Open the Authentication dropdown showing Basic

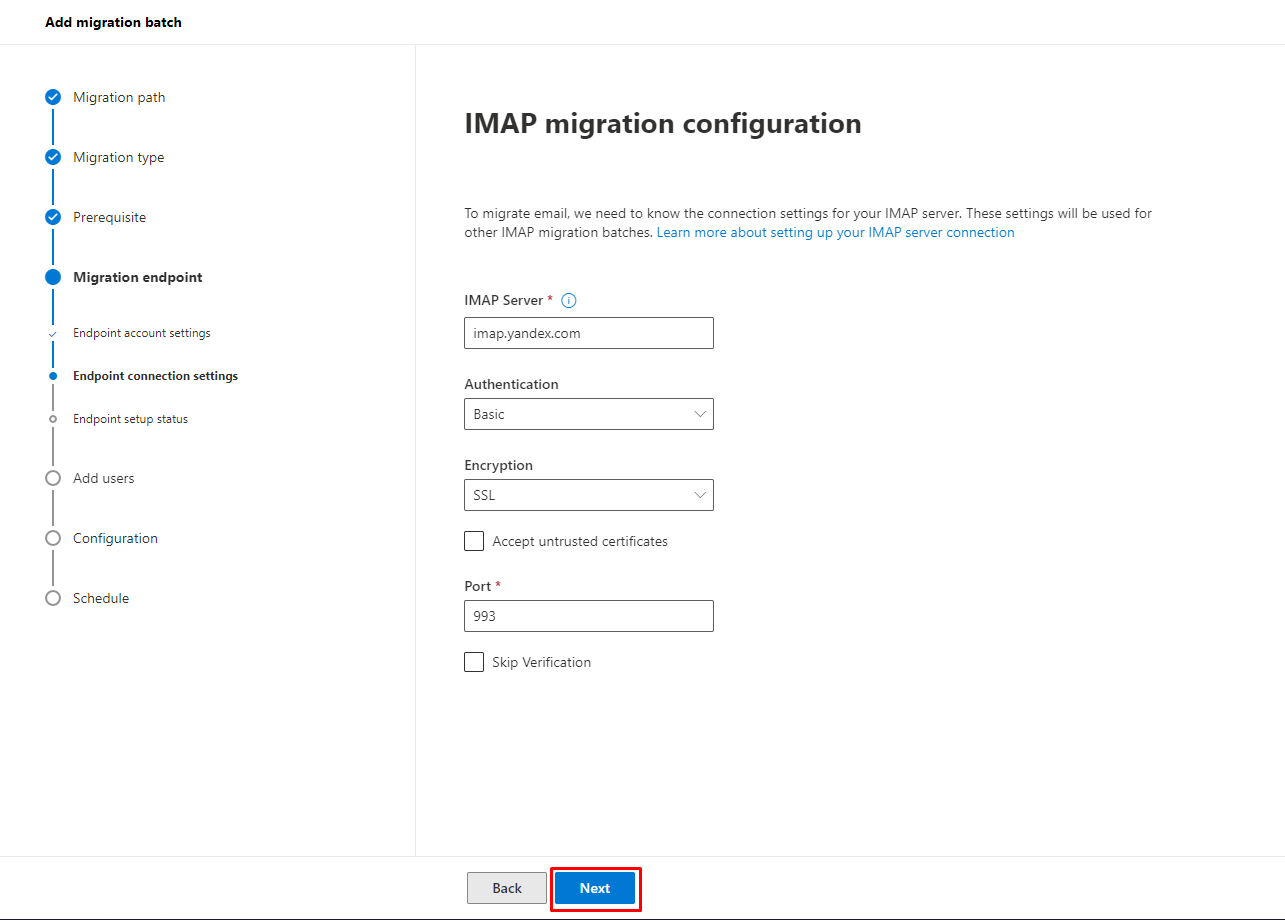[x=589, y=414]
